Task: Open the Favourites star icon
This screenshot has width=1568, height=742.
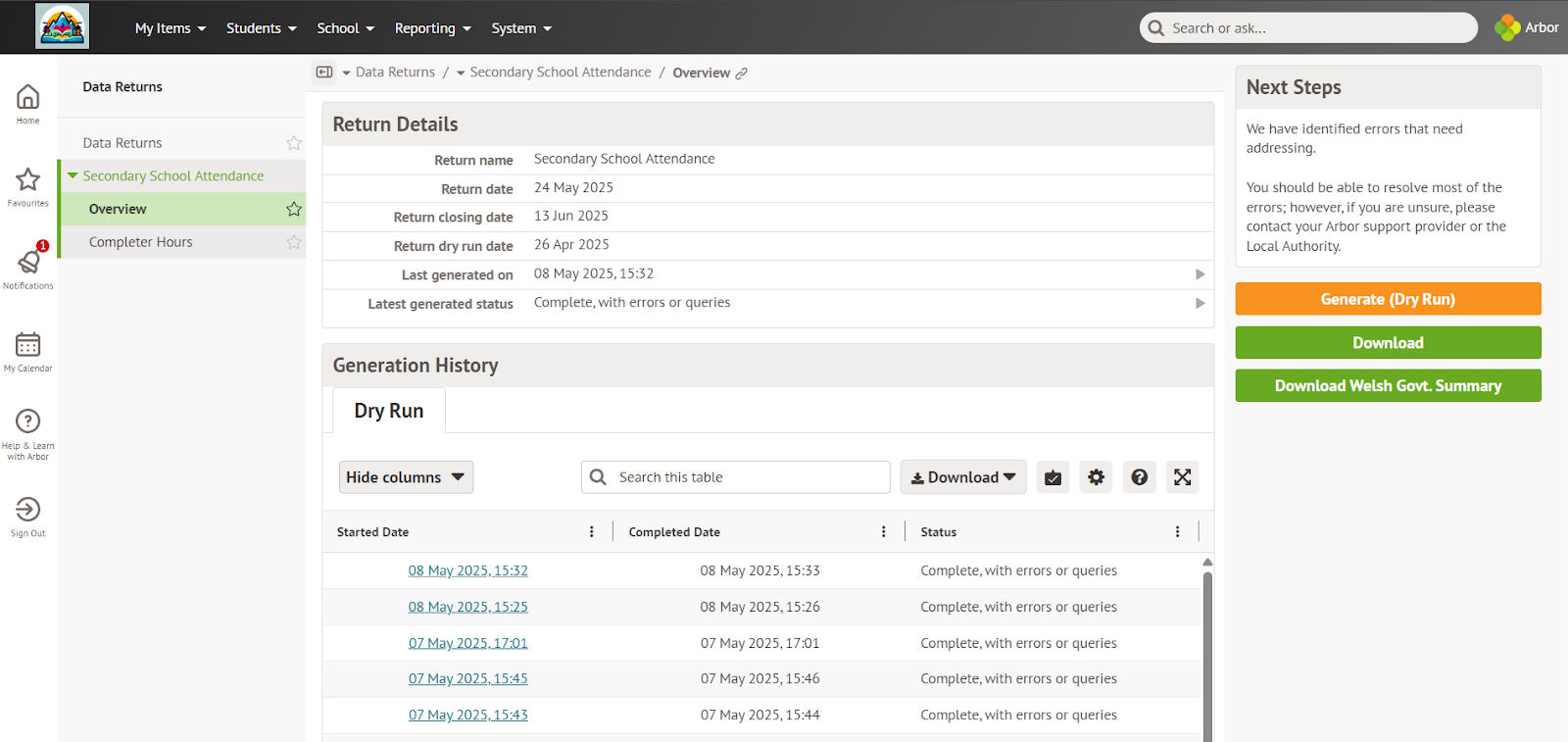Action: [27, 179]
